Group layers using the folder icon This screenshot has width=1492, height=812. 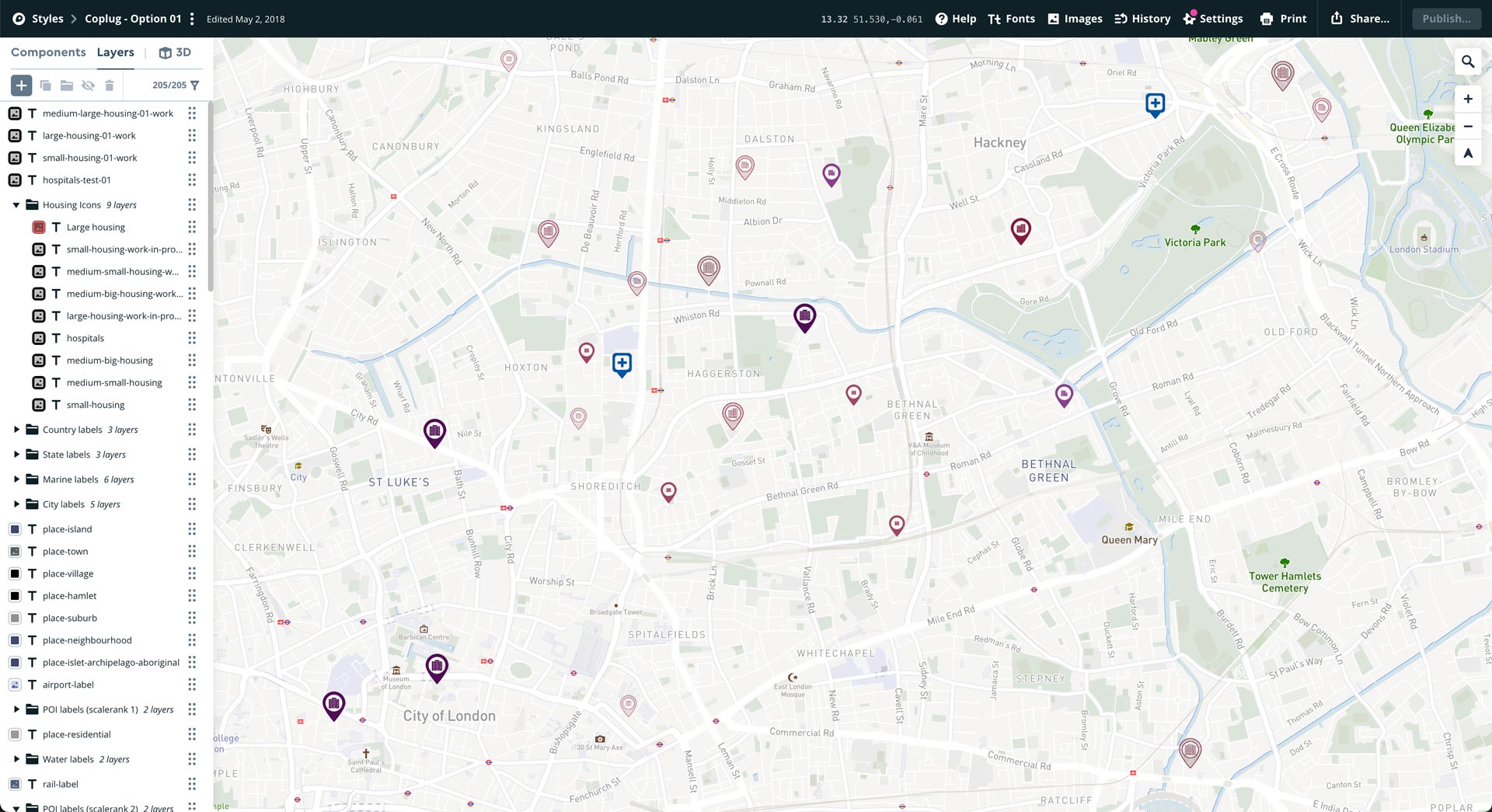point(66,85)
